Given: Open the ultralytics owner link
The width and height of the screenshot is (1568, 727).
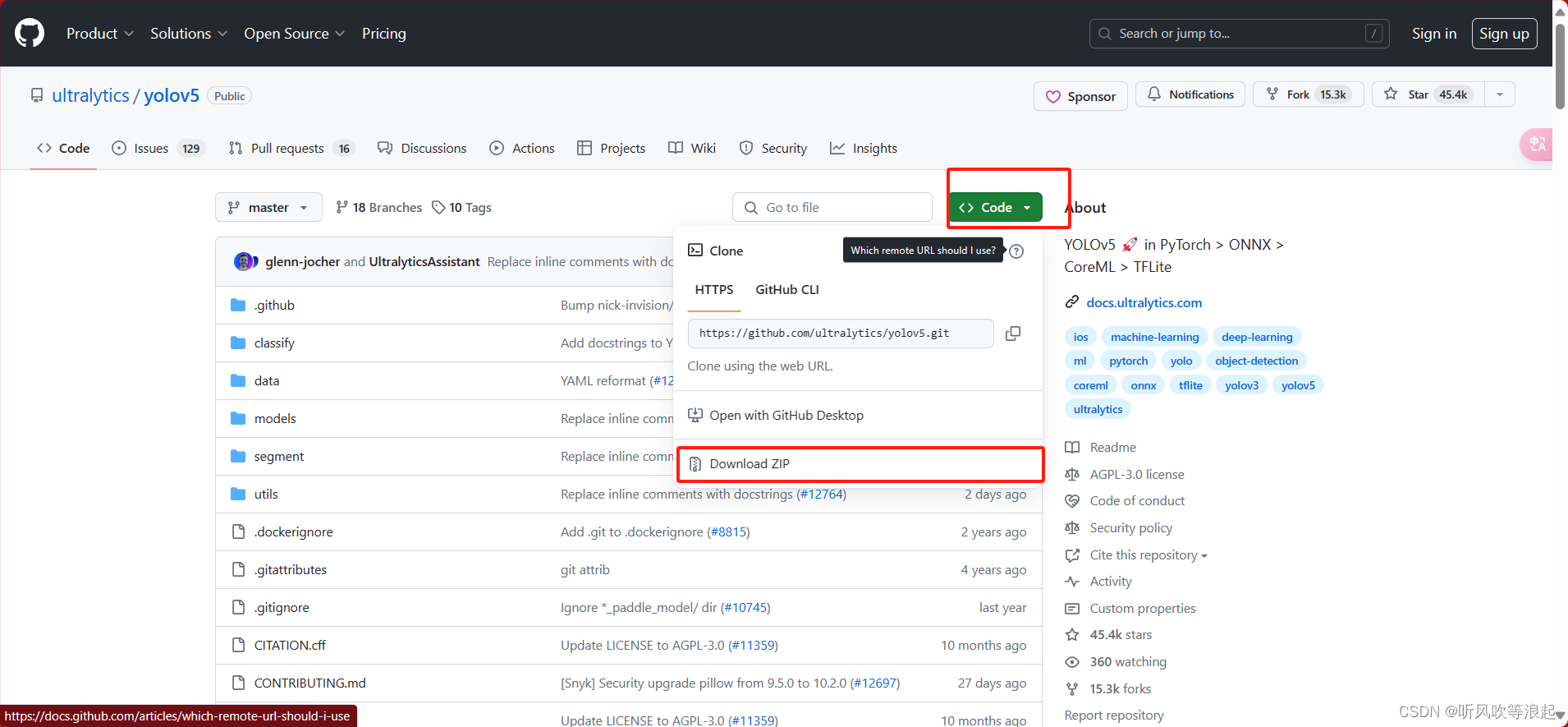Looking at the screenshot, I should [x=90, y=95].
